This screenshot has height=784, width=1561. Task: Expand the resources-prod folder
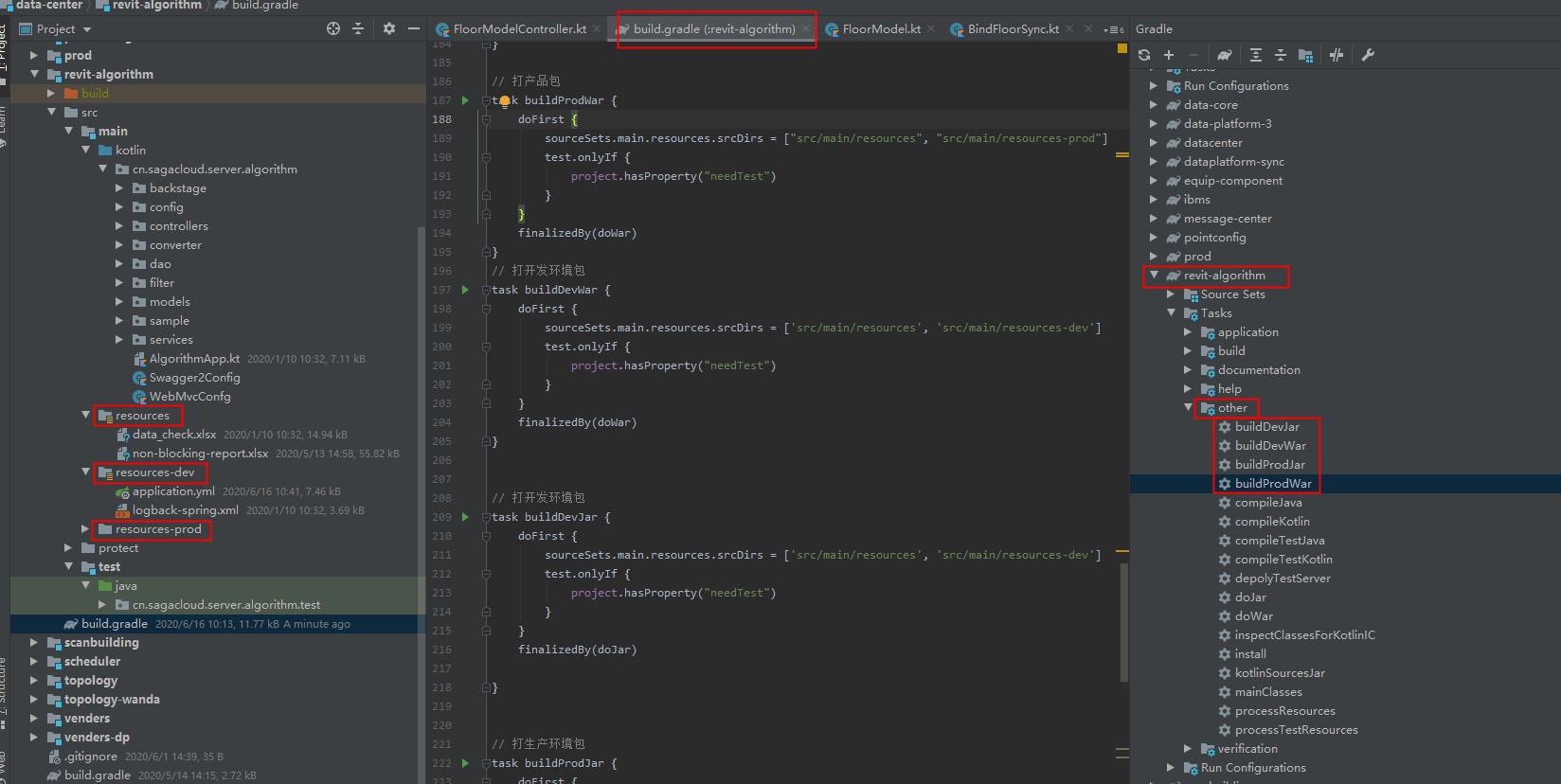(x=85, y=529)
